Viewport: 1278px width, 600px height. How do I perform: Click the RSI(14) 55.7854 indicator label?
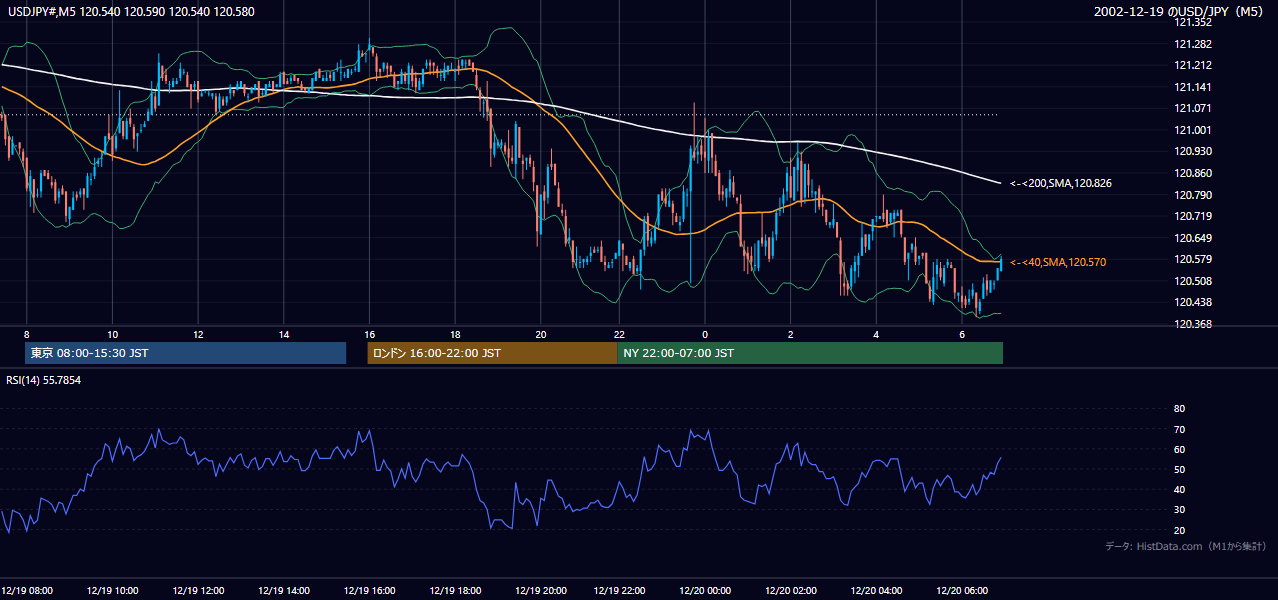pos(44,380)
